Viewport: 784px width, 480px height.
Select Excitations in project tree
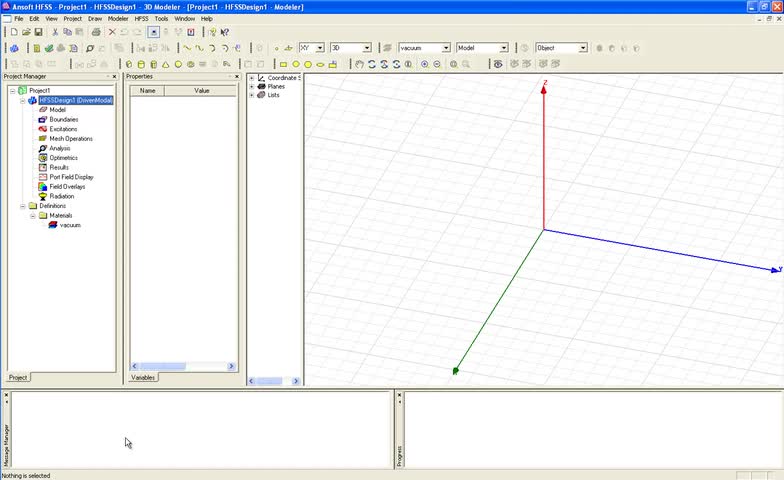point(63,129)
